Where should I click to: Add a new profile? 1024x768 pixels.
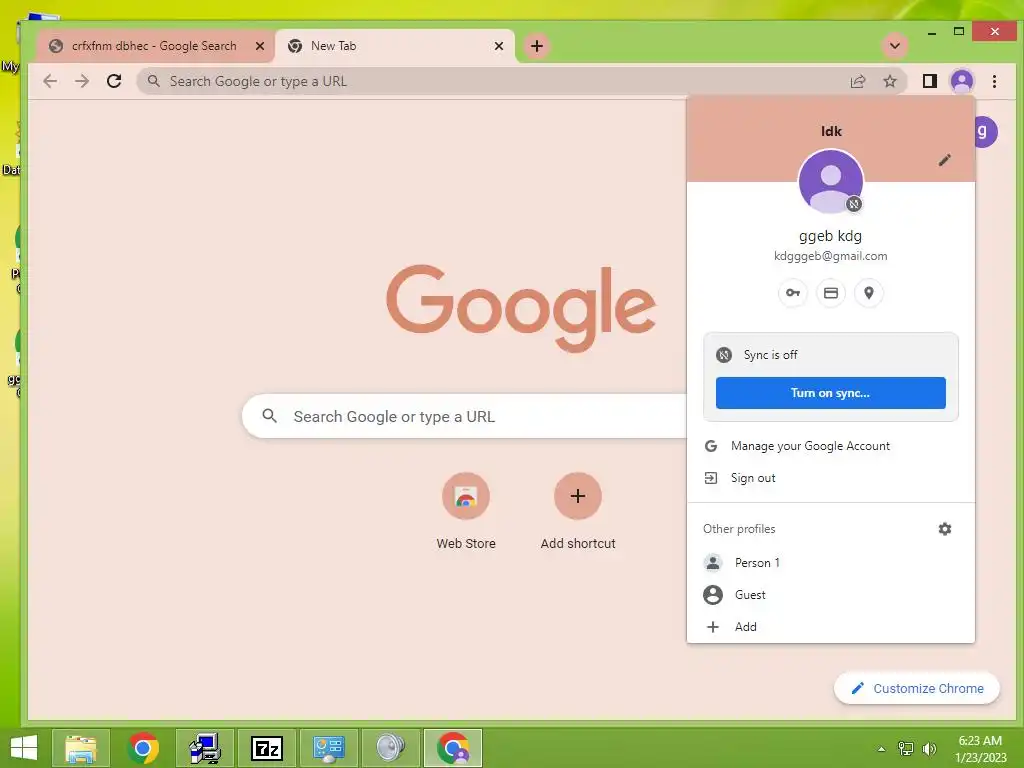tap(831, 626)
